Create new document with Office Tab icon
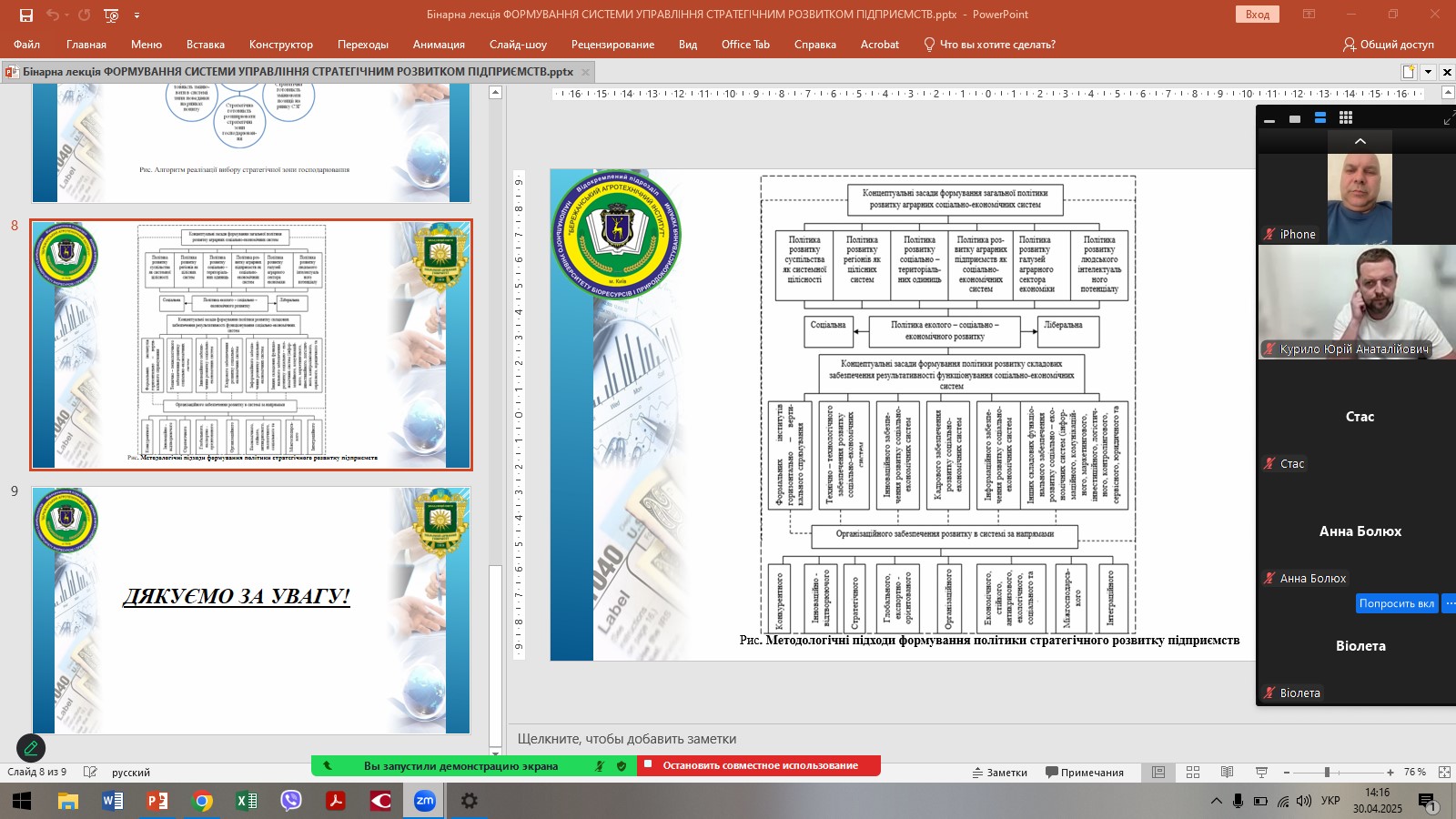The width and height of the screenshot is (1456, 819). tap(1409, 72)
